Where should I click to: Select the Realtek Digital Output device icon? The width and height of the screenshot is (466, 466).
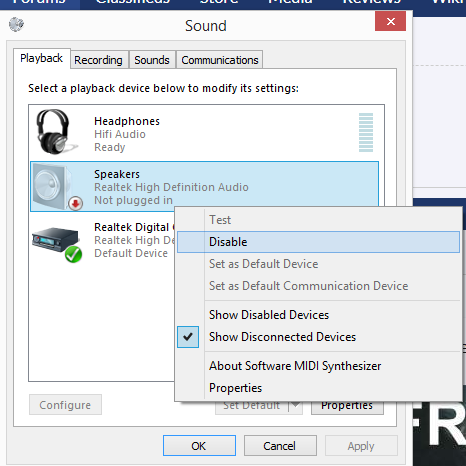tap(57, 243)
